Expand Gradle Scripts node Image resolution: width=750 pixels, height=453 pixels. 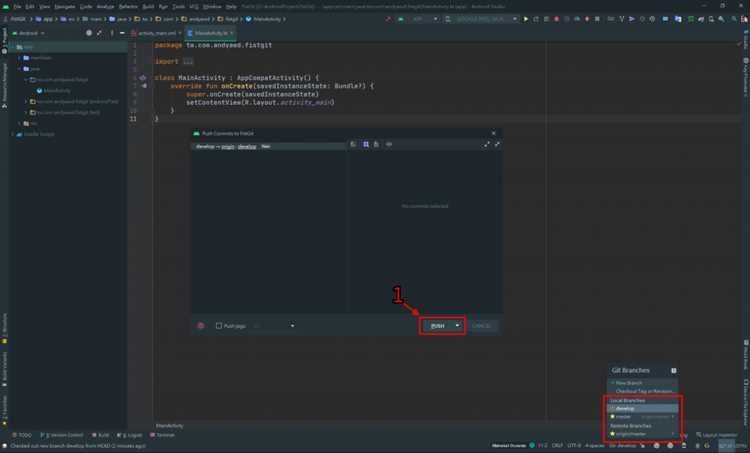pyautogui.click(x=13, y=134)
